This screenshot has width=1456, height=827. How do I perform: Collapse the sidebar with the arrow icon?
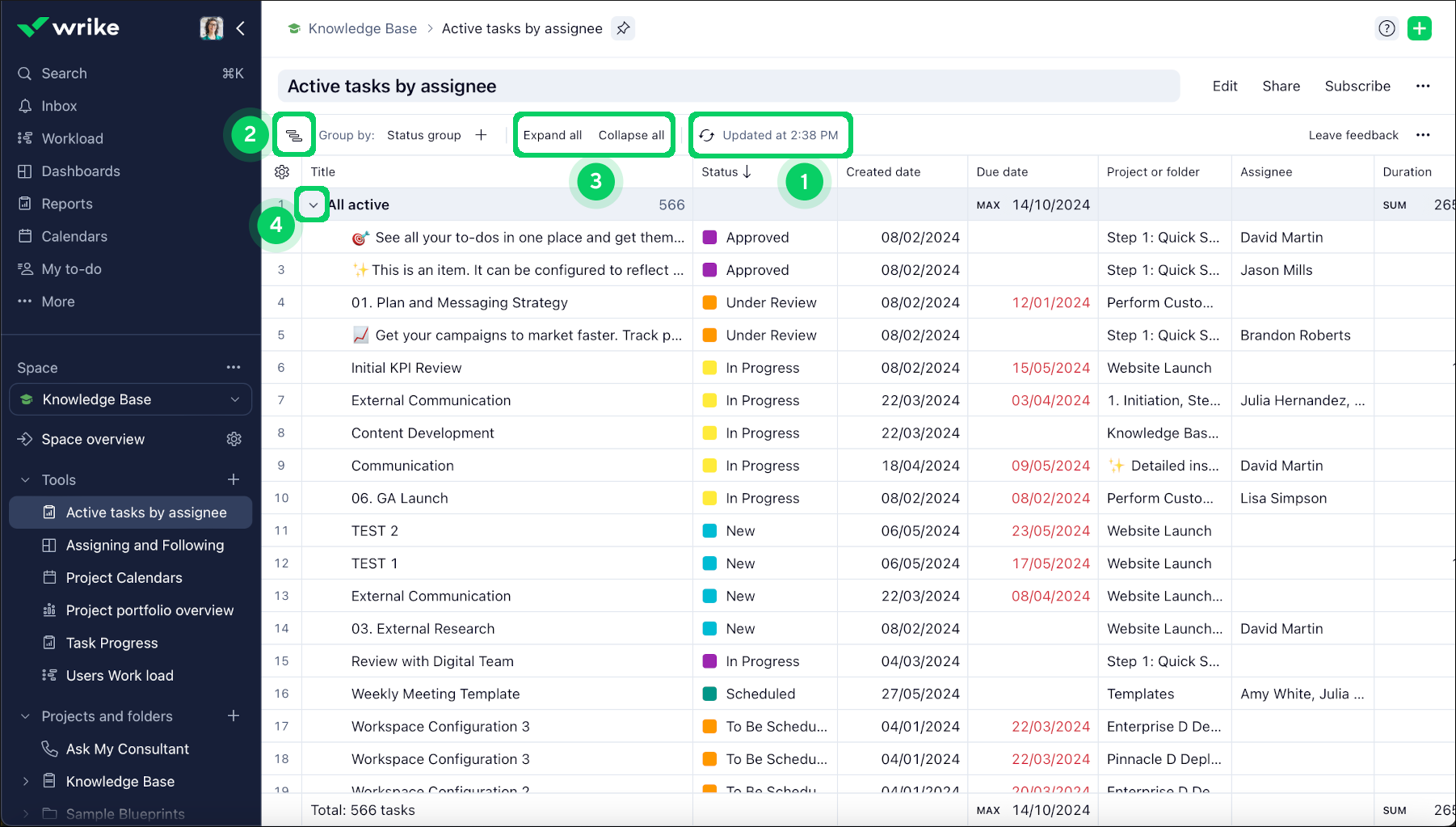coord(241,28)
